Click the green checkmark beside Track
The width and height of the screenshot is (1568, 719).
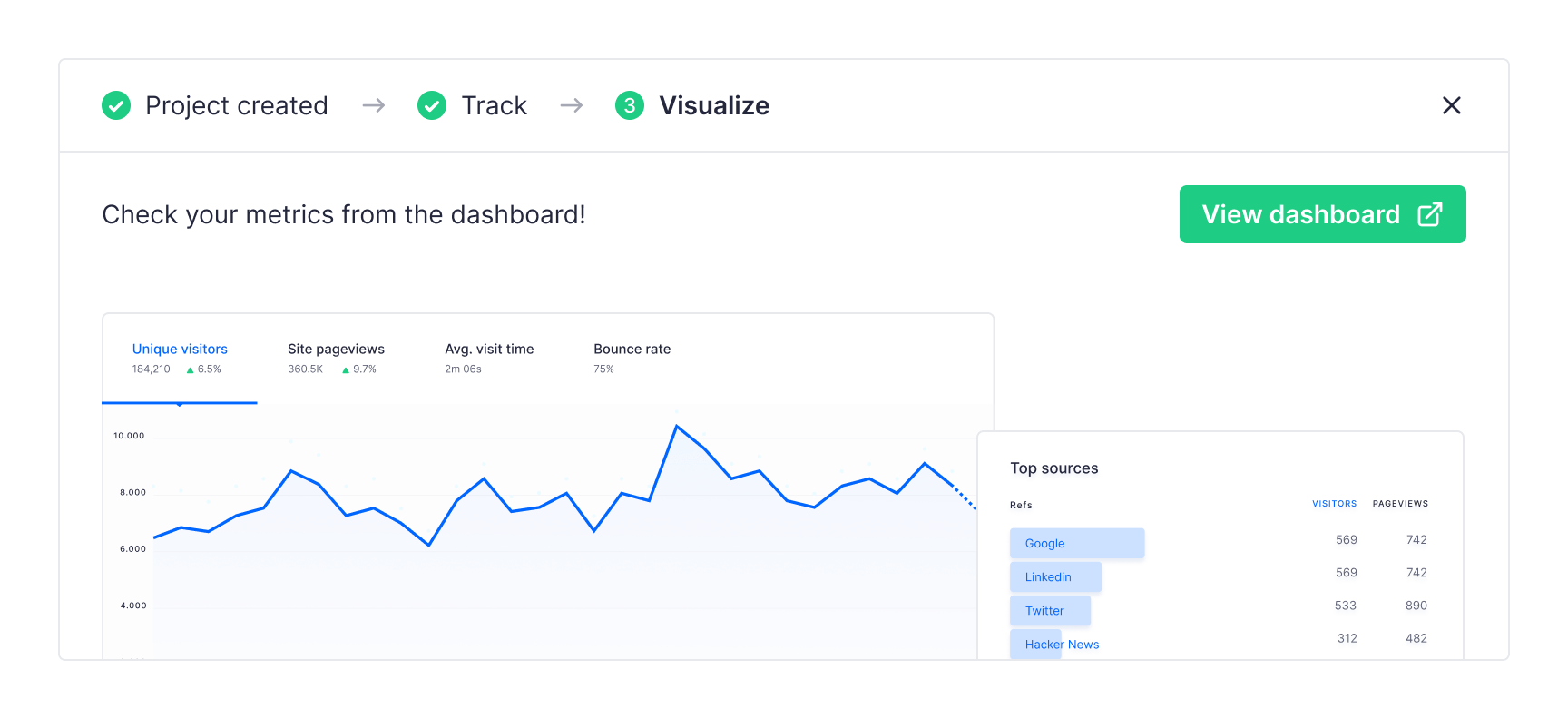pos(432,105)
